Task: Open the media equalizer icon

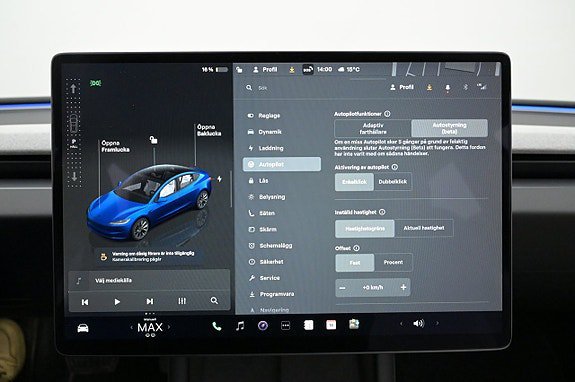Action: pos(182,301)
